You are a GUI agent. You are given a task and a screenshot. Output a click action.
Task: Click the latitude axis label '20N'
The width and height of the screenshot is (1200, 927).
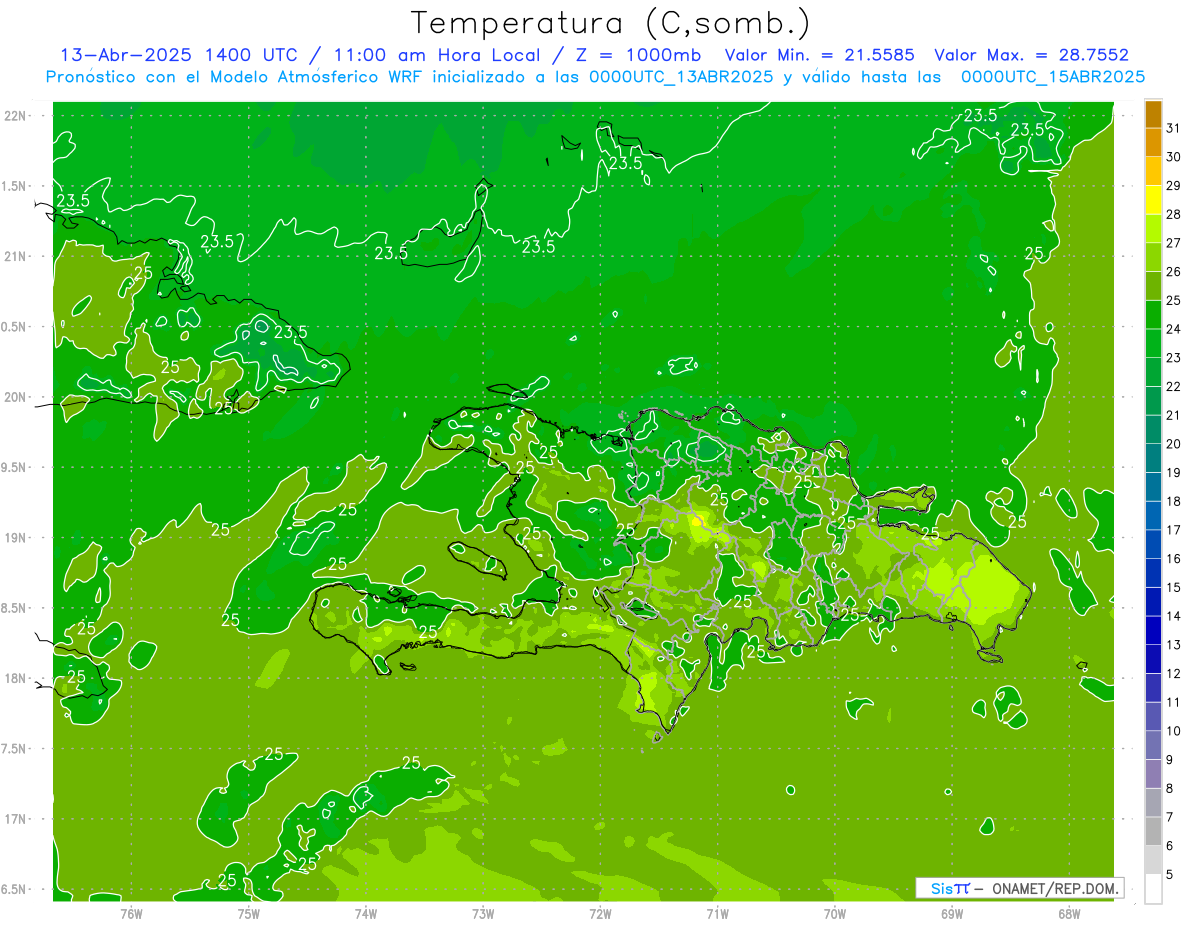(x=17, y=397)
